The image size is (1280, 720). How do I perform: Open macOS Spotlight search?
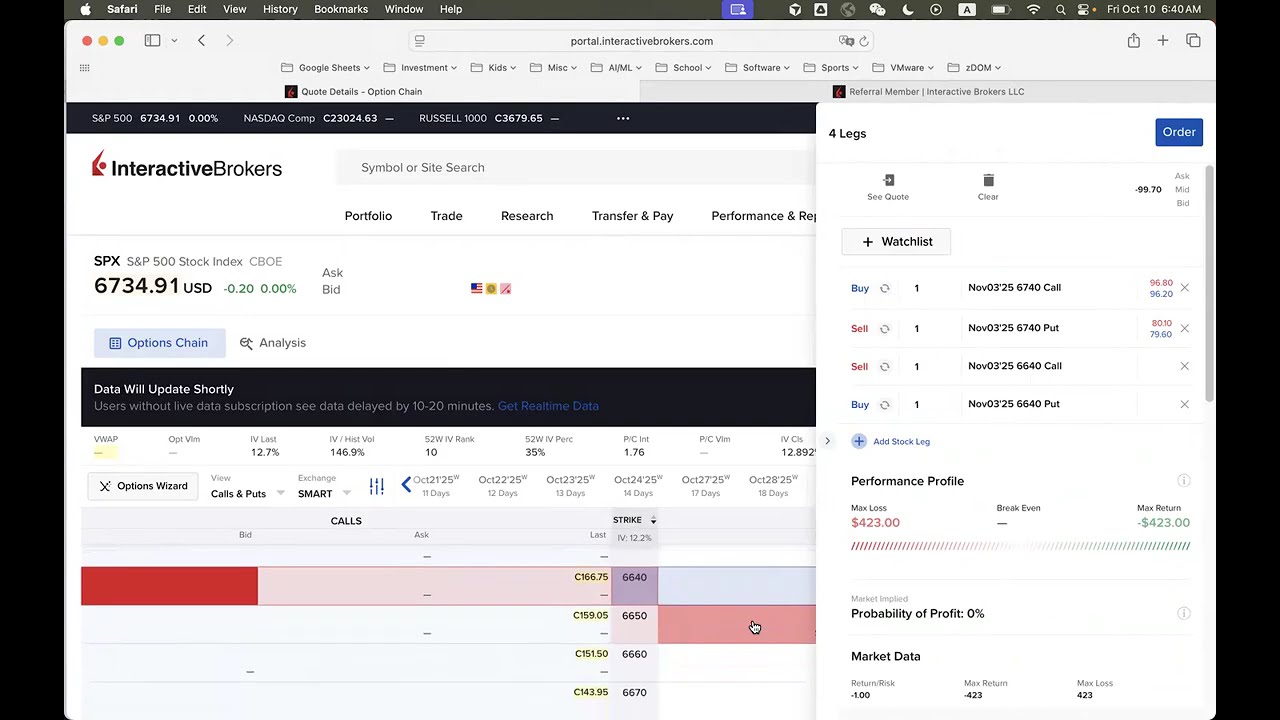[x=1060, y=9]
